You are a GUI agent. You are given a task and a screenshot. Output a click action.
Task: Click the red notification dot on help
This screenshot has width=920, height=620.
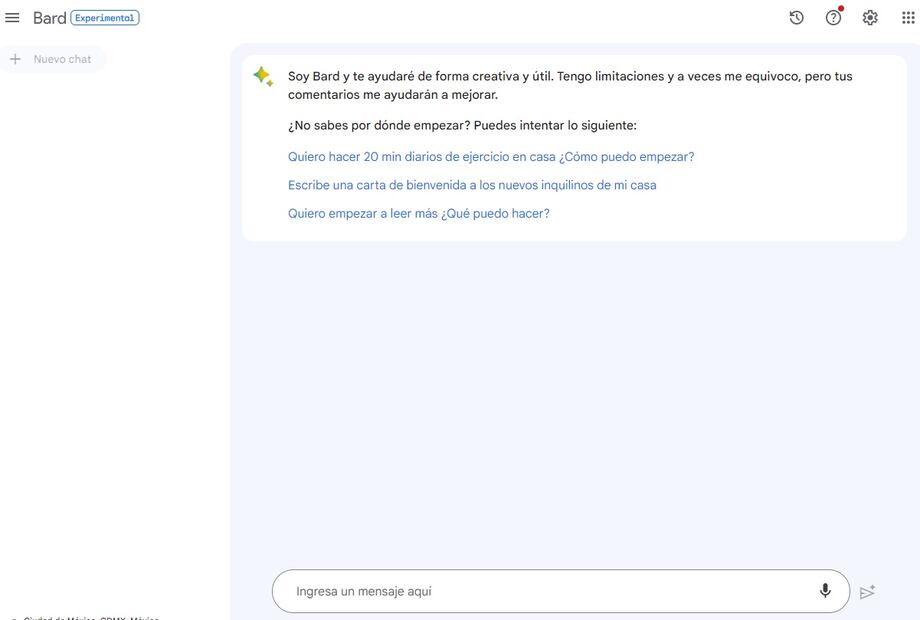coord(841,9)
